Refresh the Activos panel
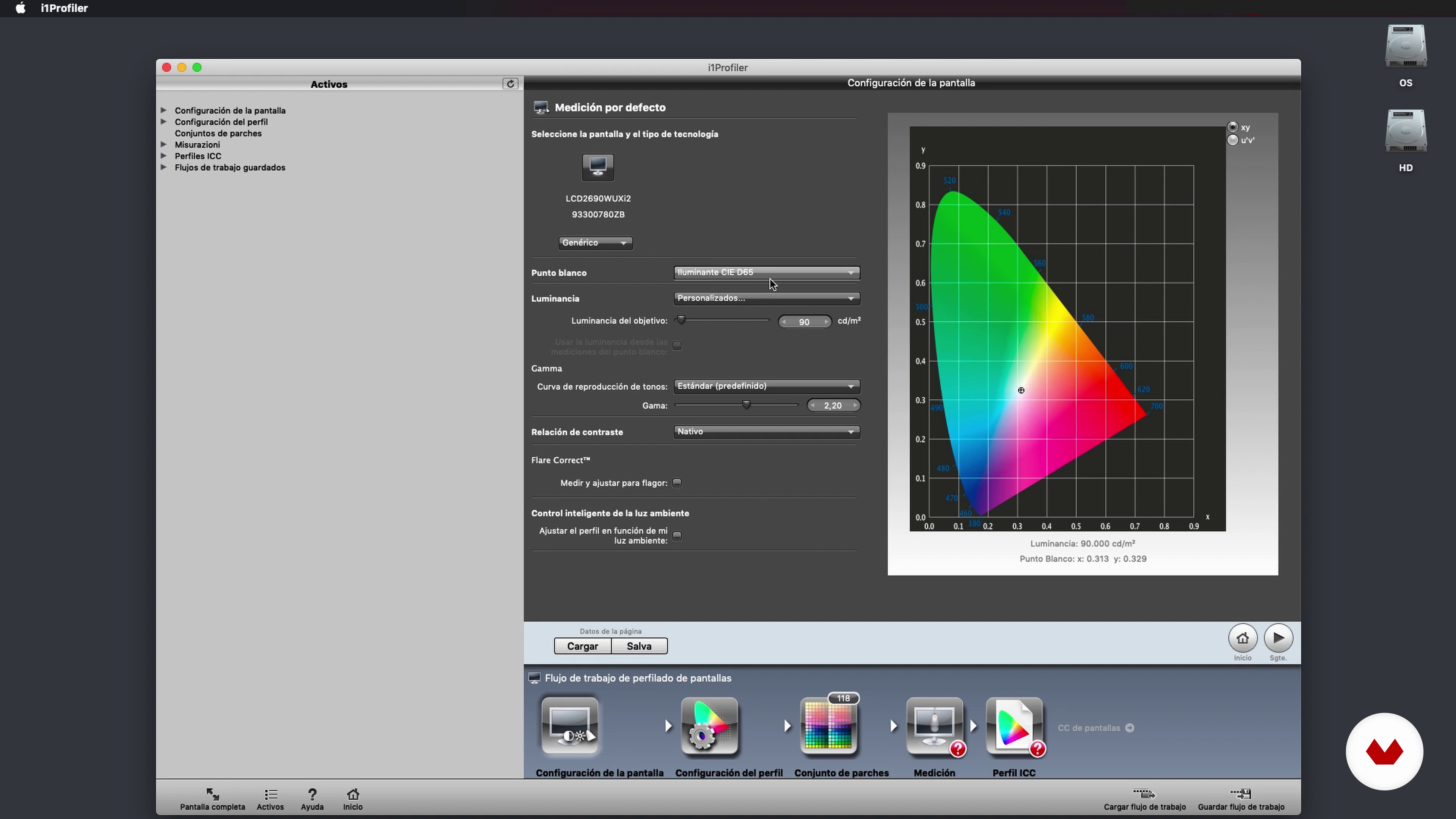The height and width of the screenshot is (819, 1456). pyautogui.click(x=510, y=84)
